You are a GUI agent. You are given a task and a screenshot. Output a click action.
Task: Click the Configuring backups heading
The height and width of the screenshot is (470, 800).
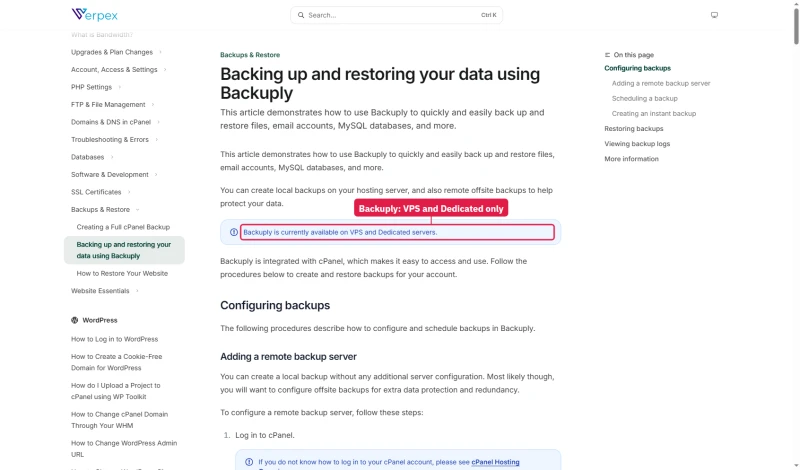click(x=275, y=306)
